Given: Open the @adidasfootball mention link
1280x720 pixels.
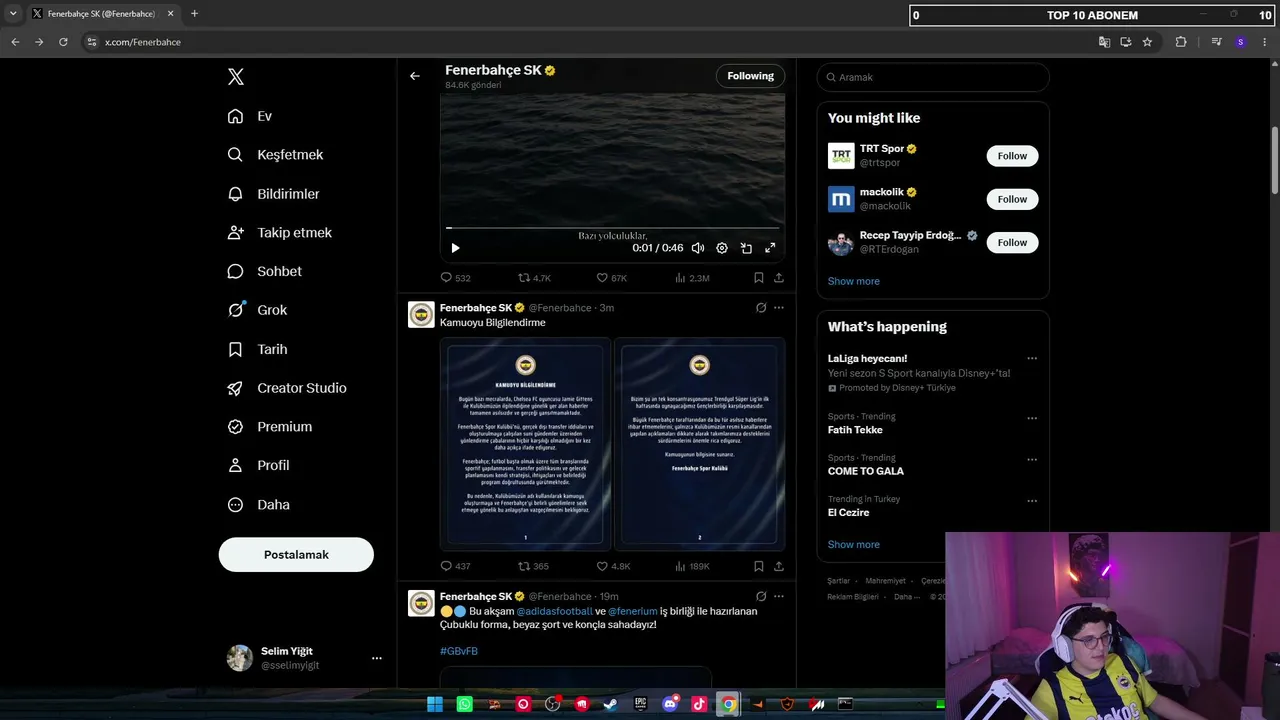Looking at the screenshot, I should pyautogui.click(x=554, y=611).
